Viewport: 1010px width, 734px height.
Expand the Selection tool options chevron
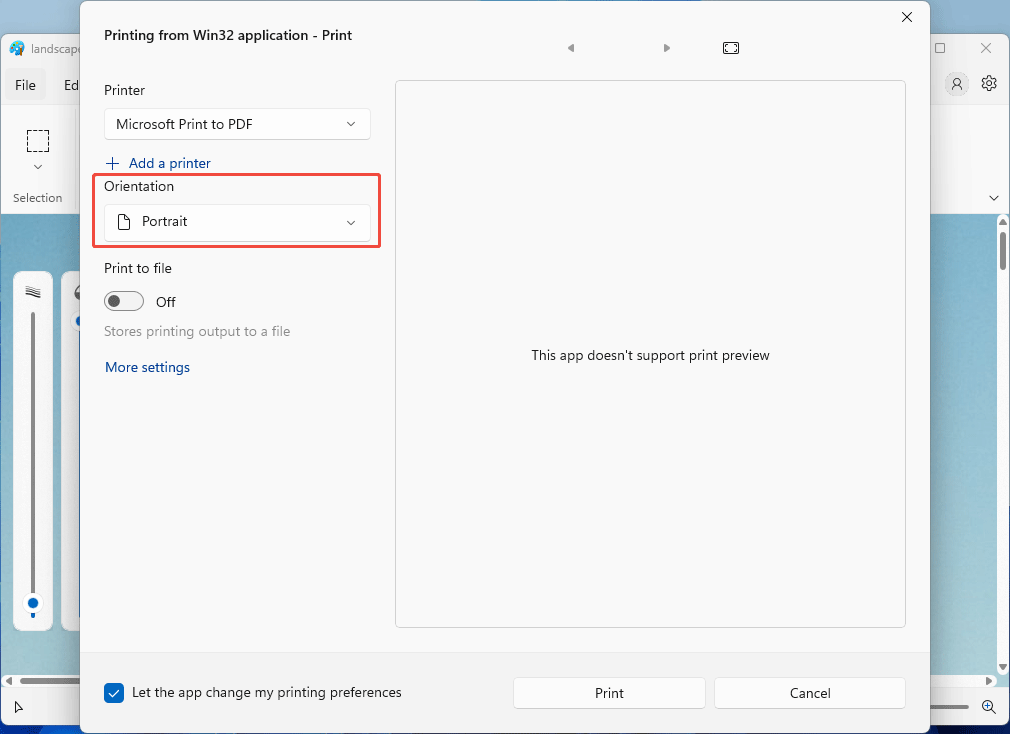click(x=38, y=167)
